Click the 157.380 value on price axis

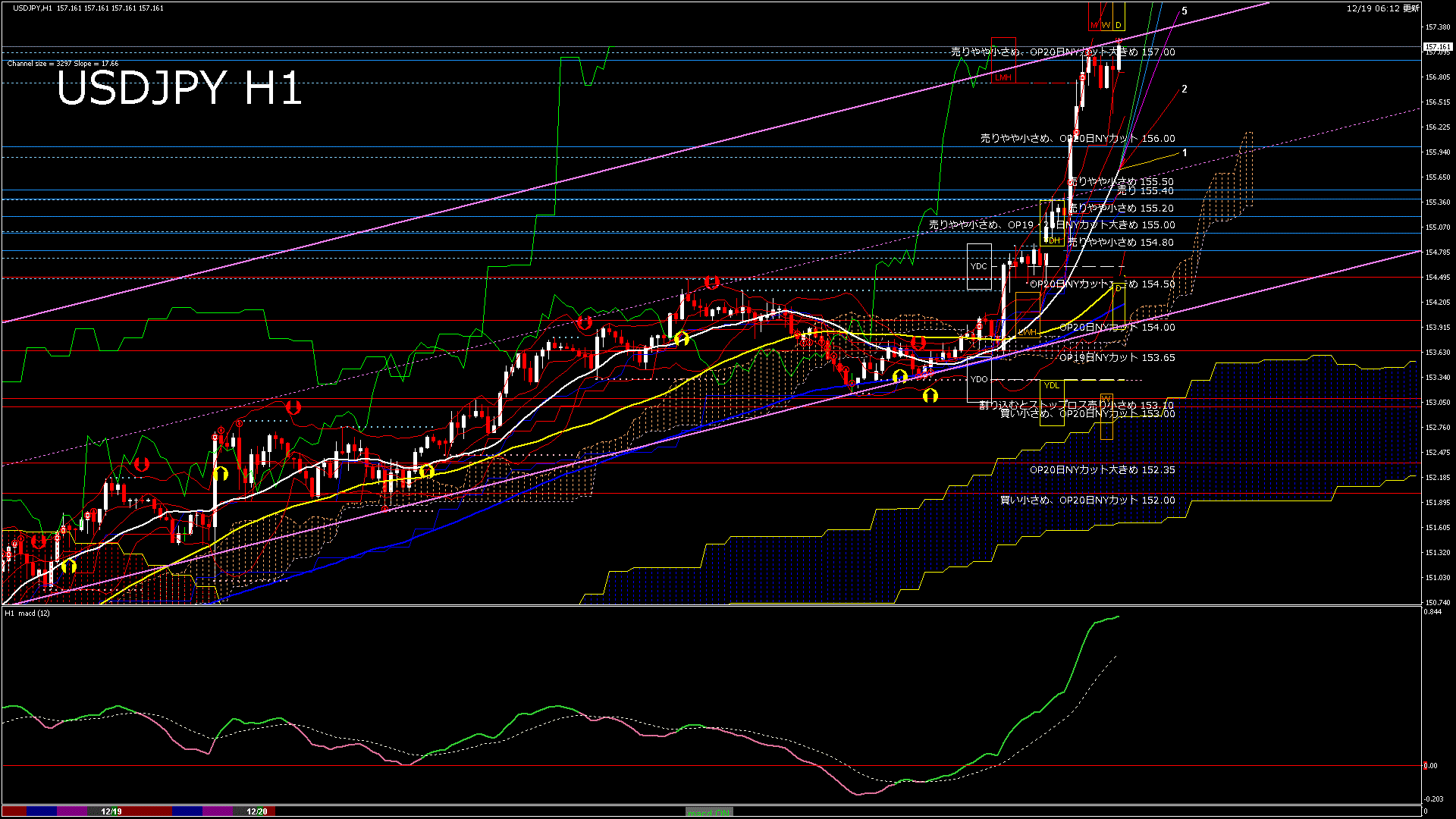[1437, 27]
